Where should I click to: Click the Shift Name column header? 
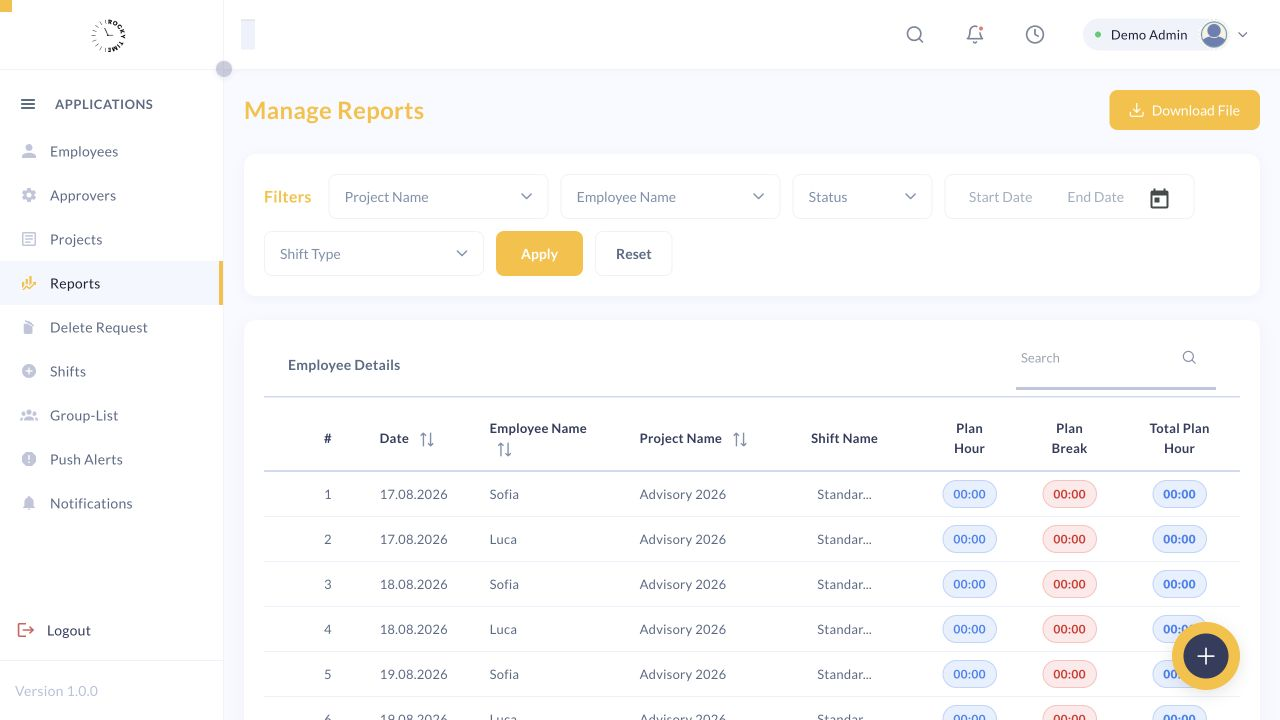coord(844,439)
